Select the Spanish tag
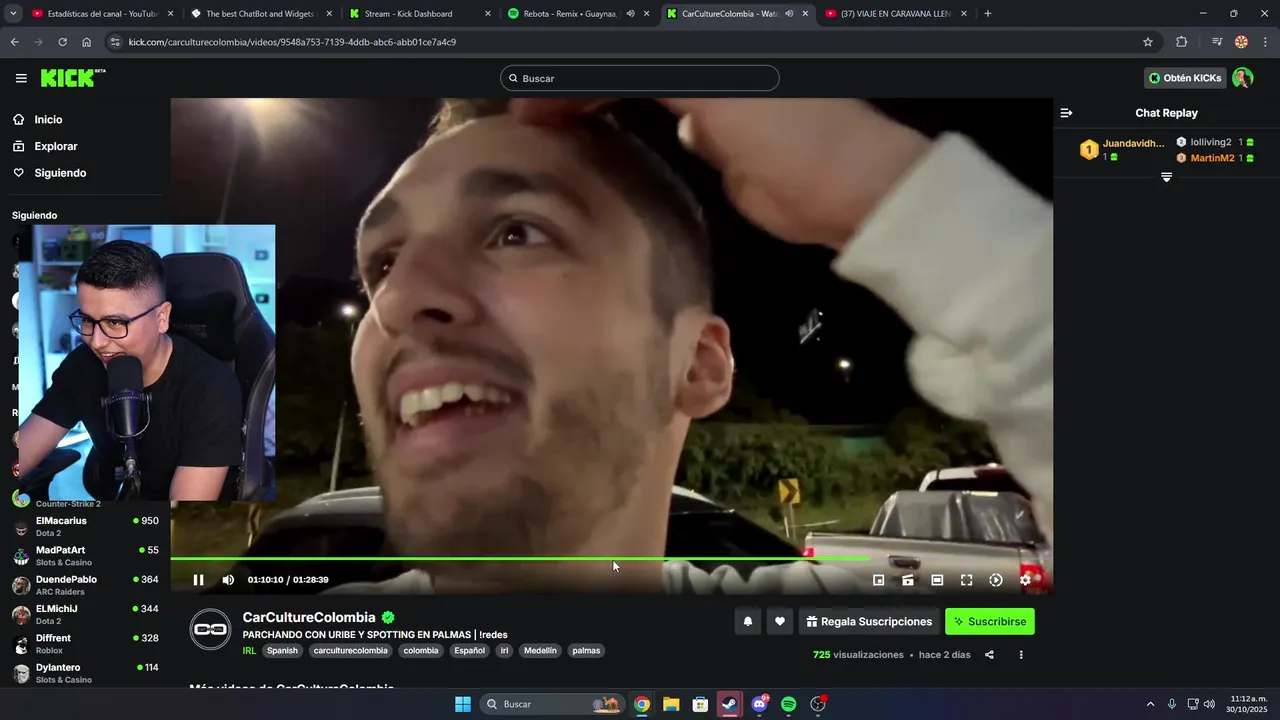This screenshot has height=720, width=1280. pos(282,650)
